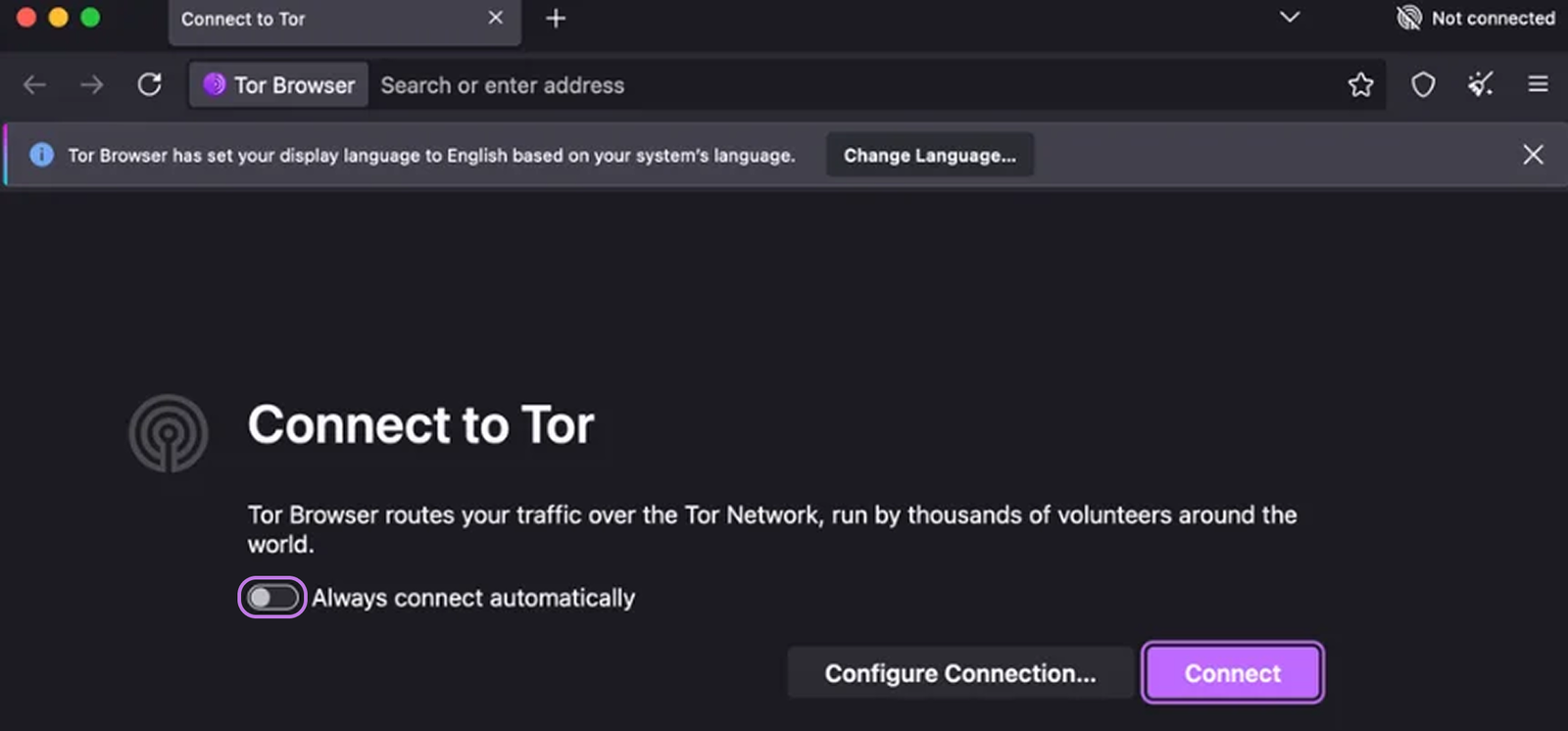Image resolution: width=1568 pixels, height=731 pixels.
Task: Close the Connect to Tor tab
Action: point(496,19)
